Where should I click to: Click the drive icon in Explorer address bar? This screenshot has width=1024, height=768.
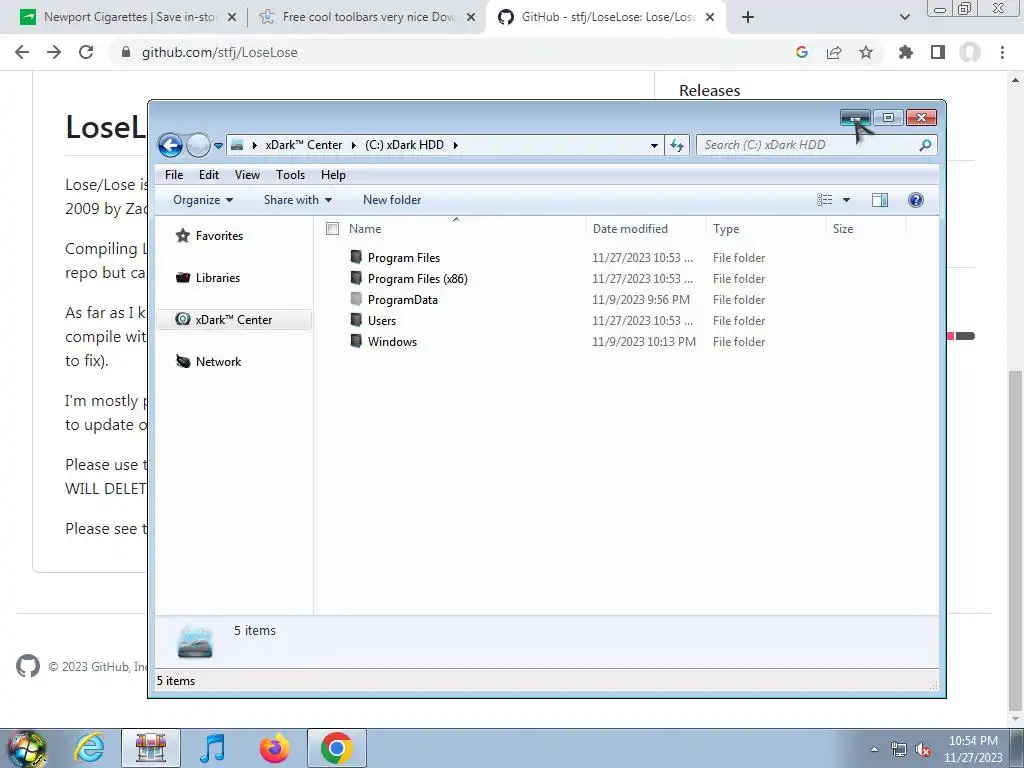[237, 145]
